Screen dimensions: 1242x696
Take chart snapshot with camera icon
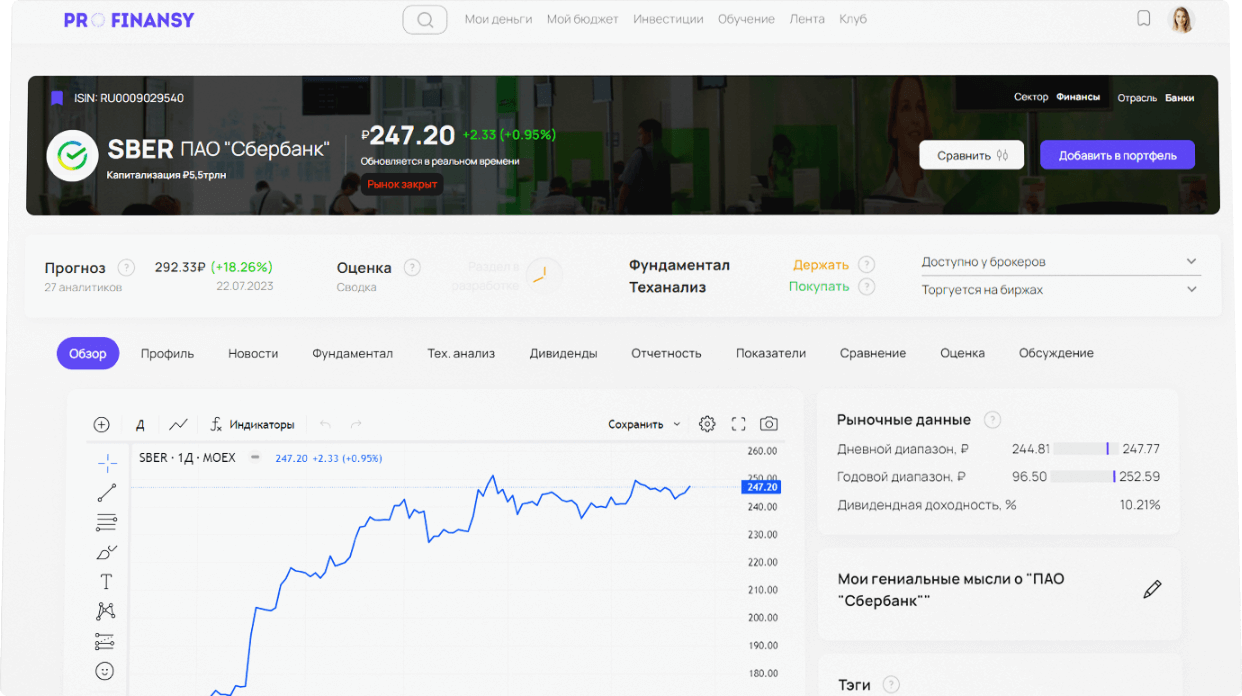click(768, 424)
